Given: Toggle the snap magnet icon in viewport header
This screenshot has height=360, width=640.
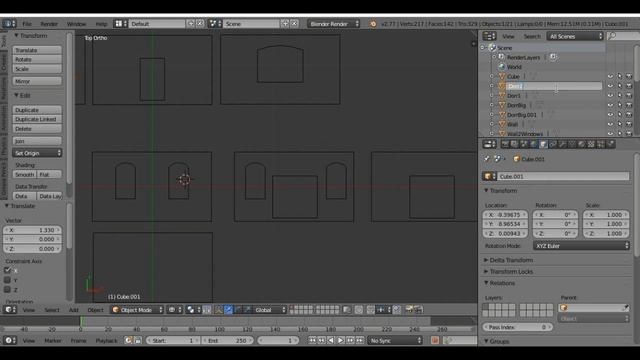Looking at the screenshot, I should (x=371, y=310).
